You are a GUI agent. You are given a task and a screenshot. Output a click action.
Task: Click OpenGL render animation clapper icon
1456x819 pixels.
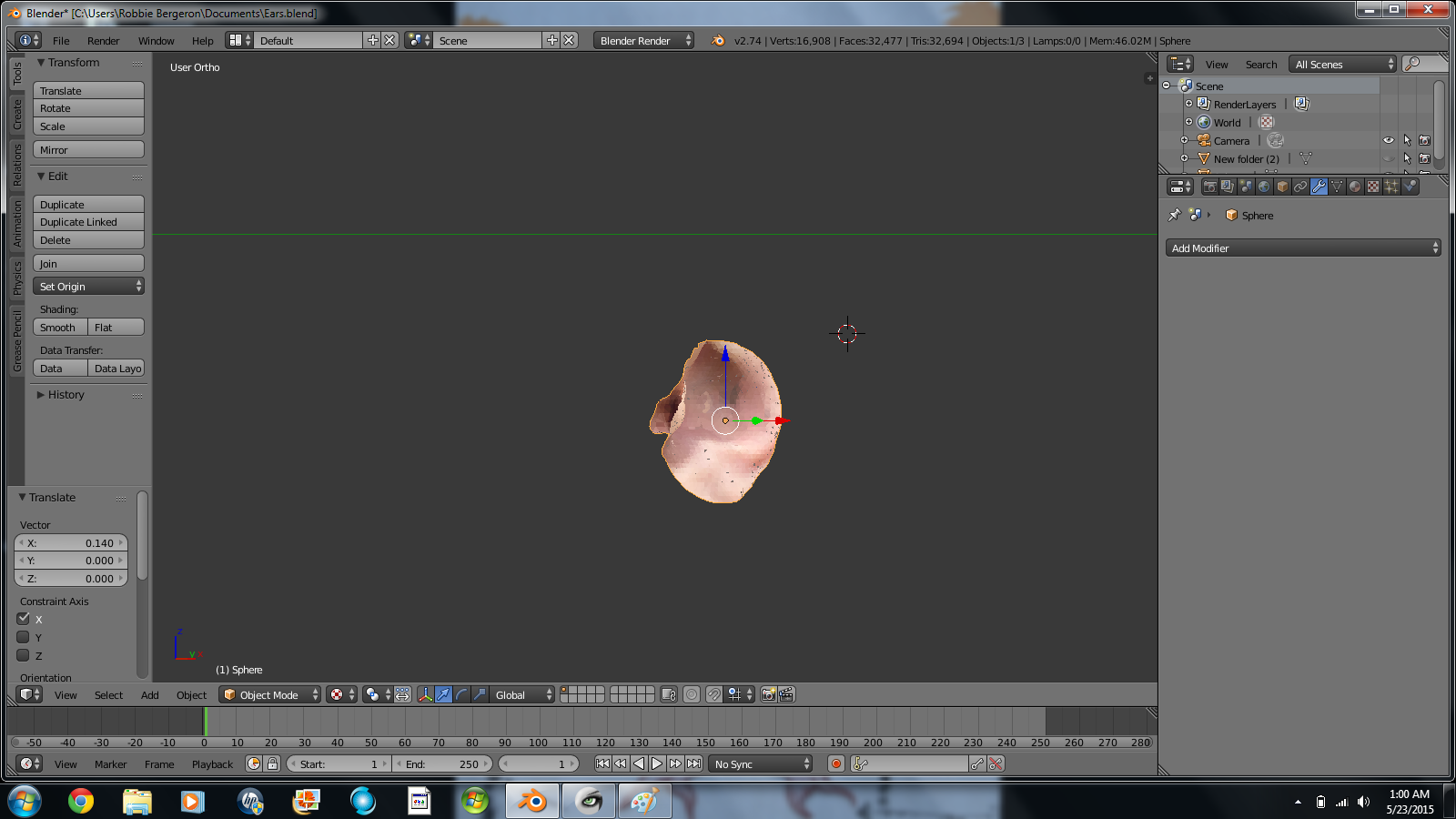point(786,694)
